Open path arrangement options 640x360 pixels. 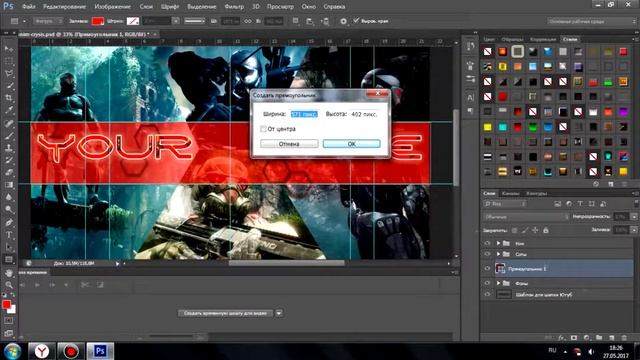pyautogui.click(x=325, y=21)
